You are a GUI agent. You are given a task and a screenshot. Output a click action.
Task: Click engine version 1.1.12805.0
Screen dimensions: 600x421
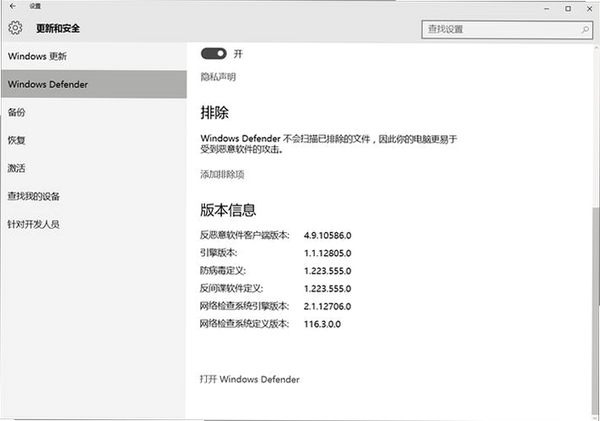[x=328, y=253]
